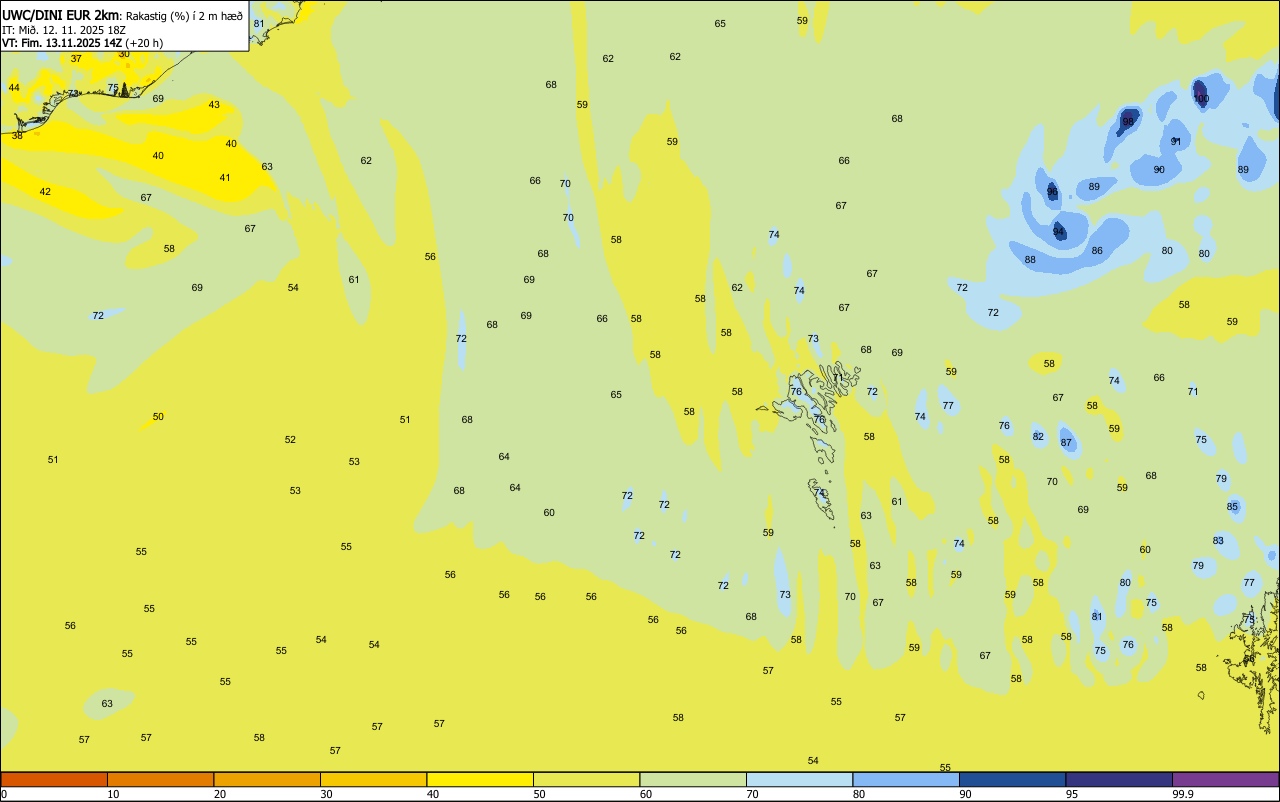Image resolution: width=1280 pixels, height=802 pixels.
Task: Click the title 'UWC/DINI EUR 2km'
Action: 60,15
